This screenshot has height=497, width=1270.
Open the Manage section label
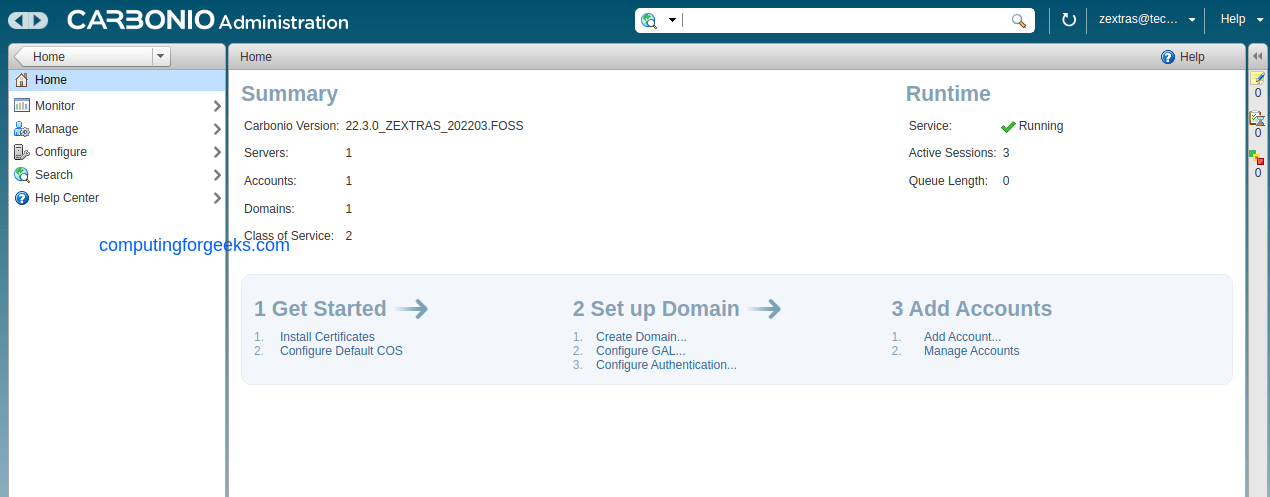(56, 129)
